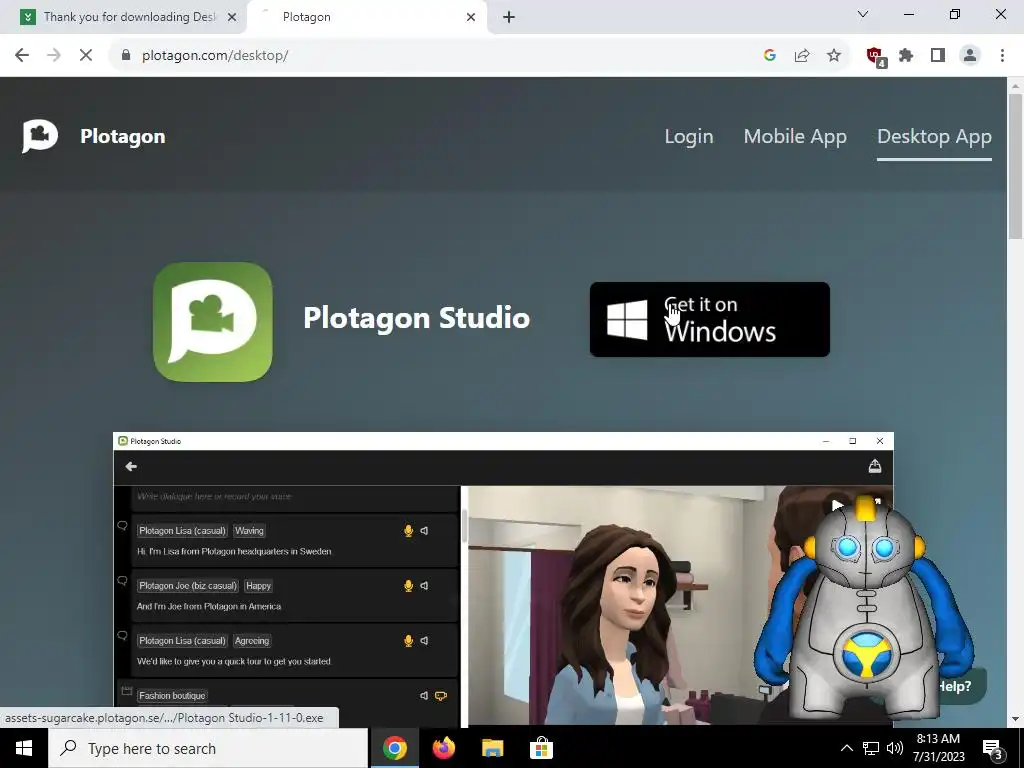Open Chrome from the taskbar

394,748
